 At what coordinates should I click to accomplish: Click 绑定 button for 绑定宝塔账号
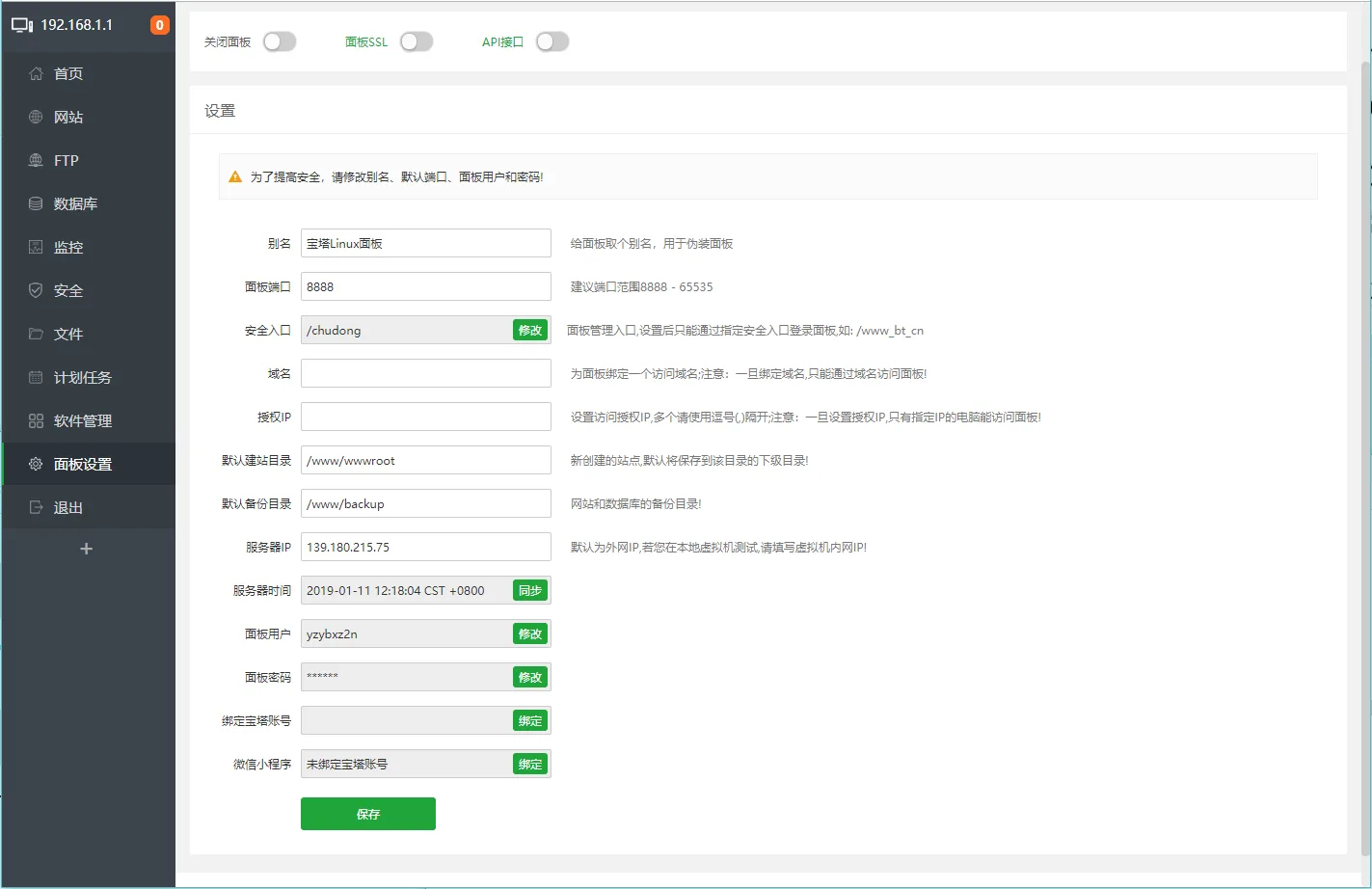coord(530,720)
